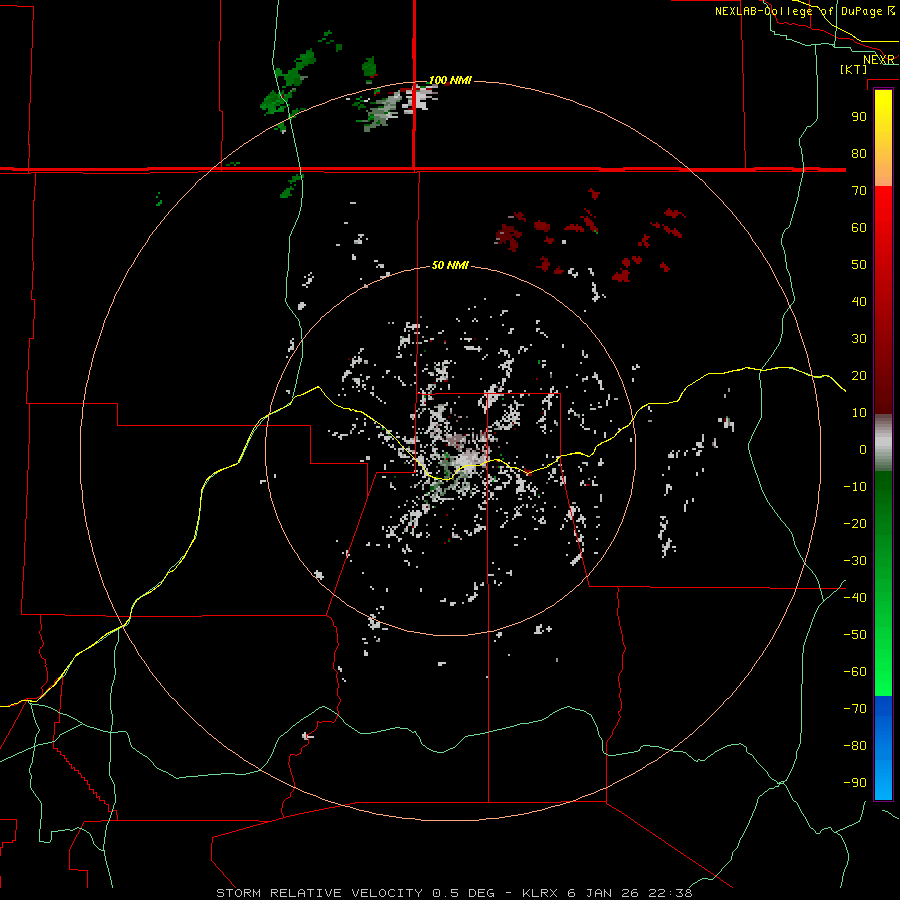Select the "6 JAN 26" date text

(x=603, y=893)
